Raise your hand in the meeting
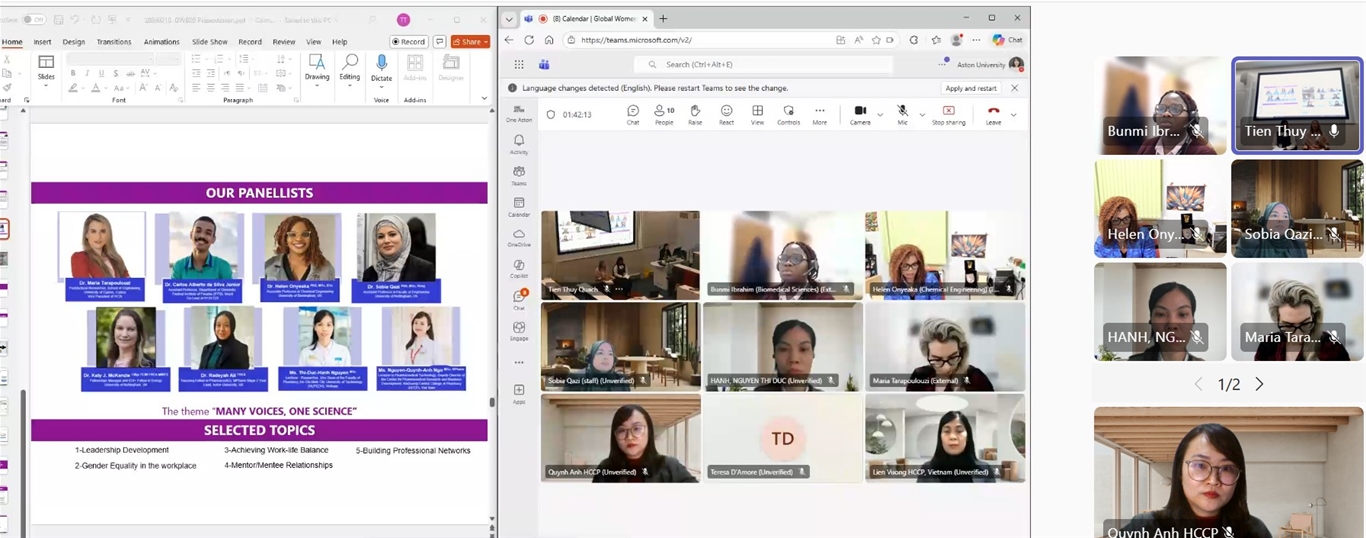1366x538 pixels. pyautogui.click(x=695, y=113)
